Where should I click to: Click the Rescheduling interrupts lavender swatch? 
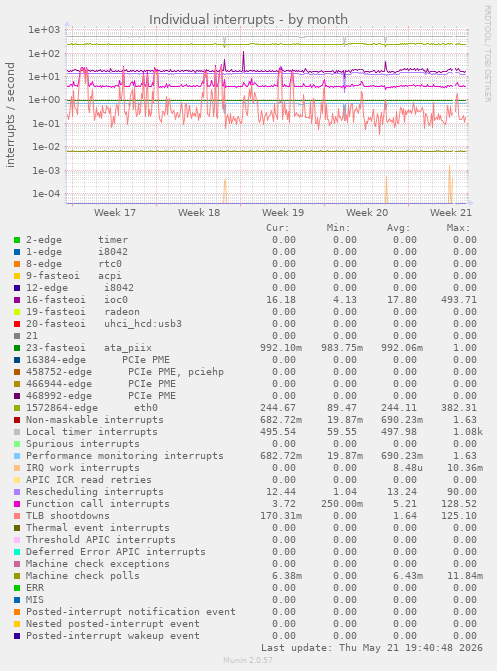click(x=17, y=492)
